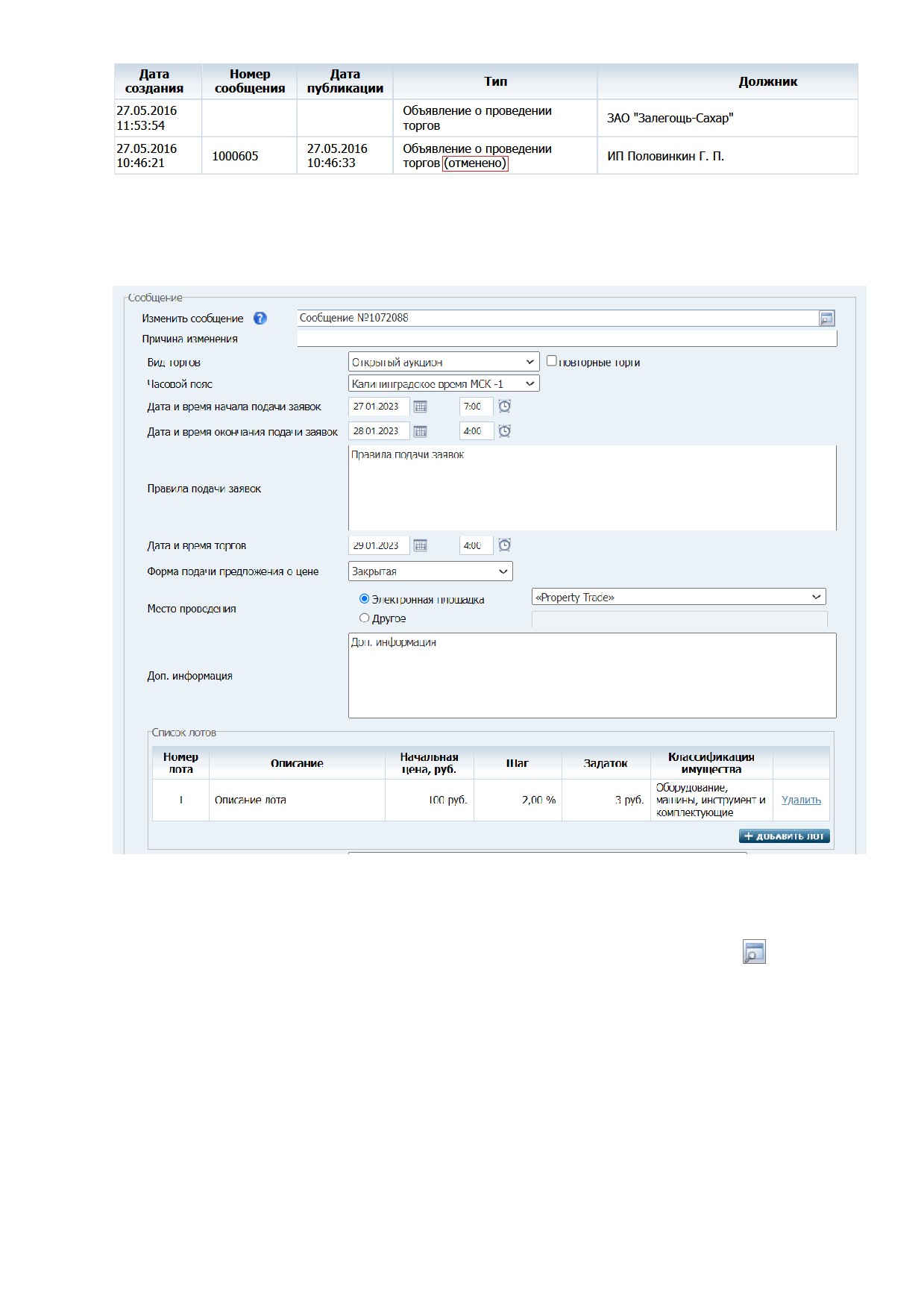
Task: Click the standalone message lookup icon below the form
Action: coord(754,952)
